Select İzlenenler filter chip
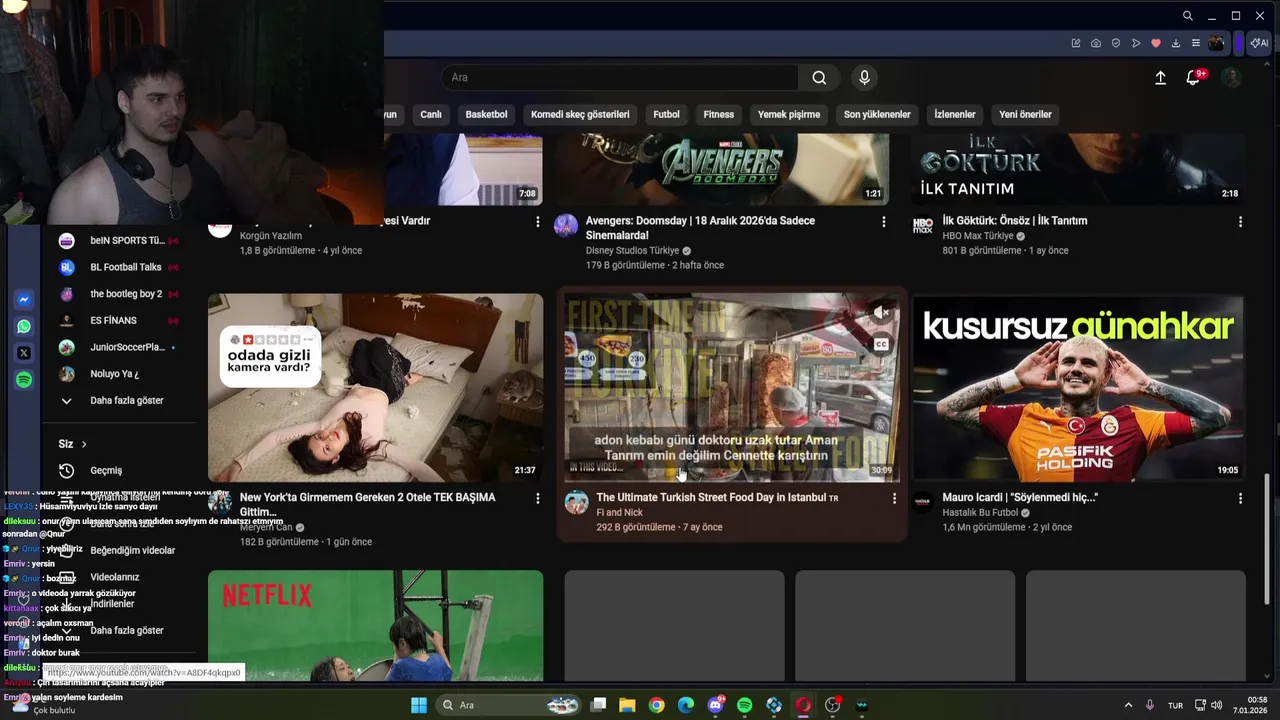 point(955,114)
